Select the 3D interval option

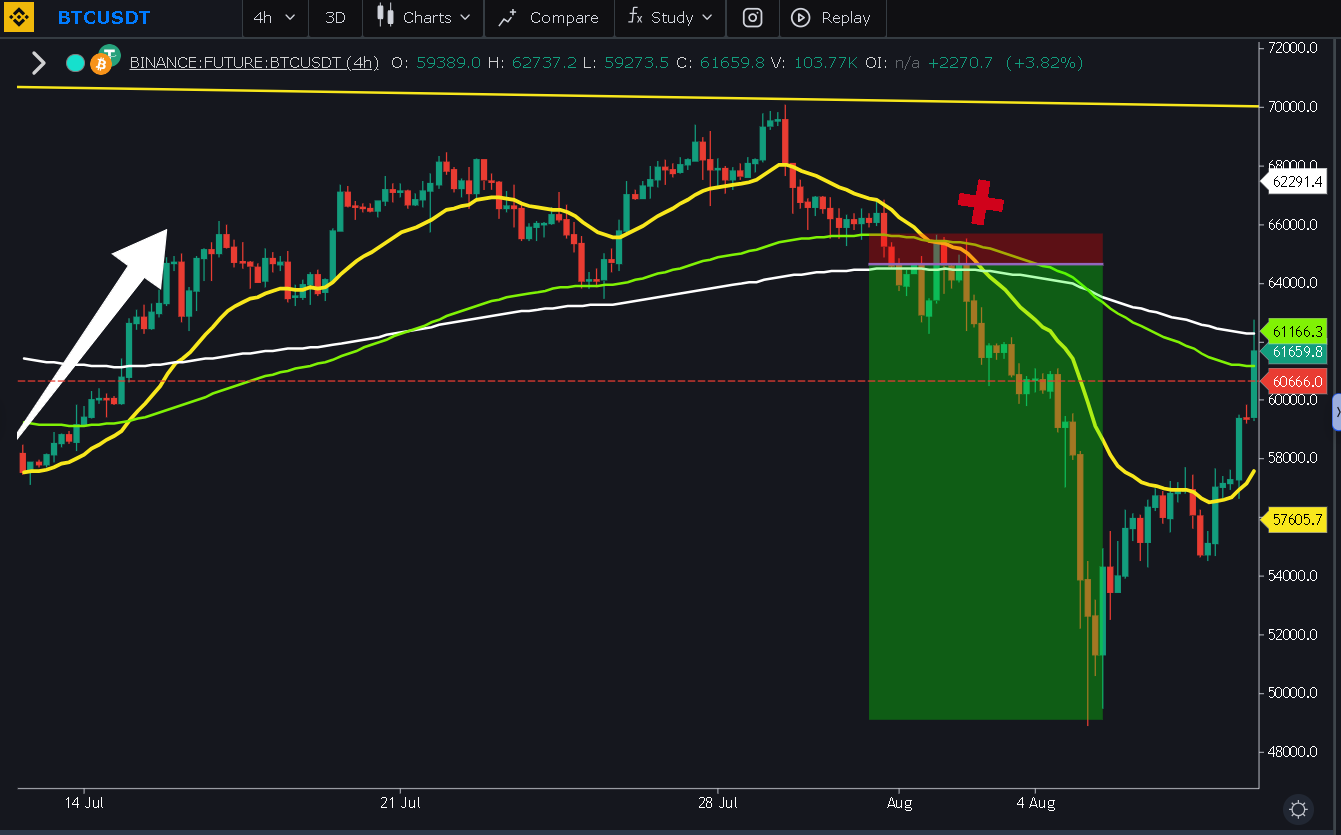click(335, 17)
